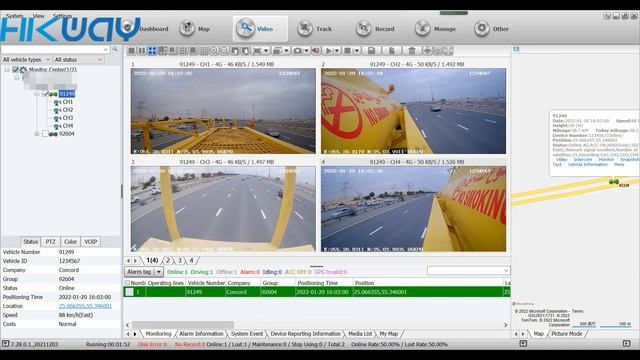The width and height of the screenshot is (640, 360).
Task: Toggle the red speaker mute icon
Action: (316, 51)
